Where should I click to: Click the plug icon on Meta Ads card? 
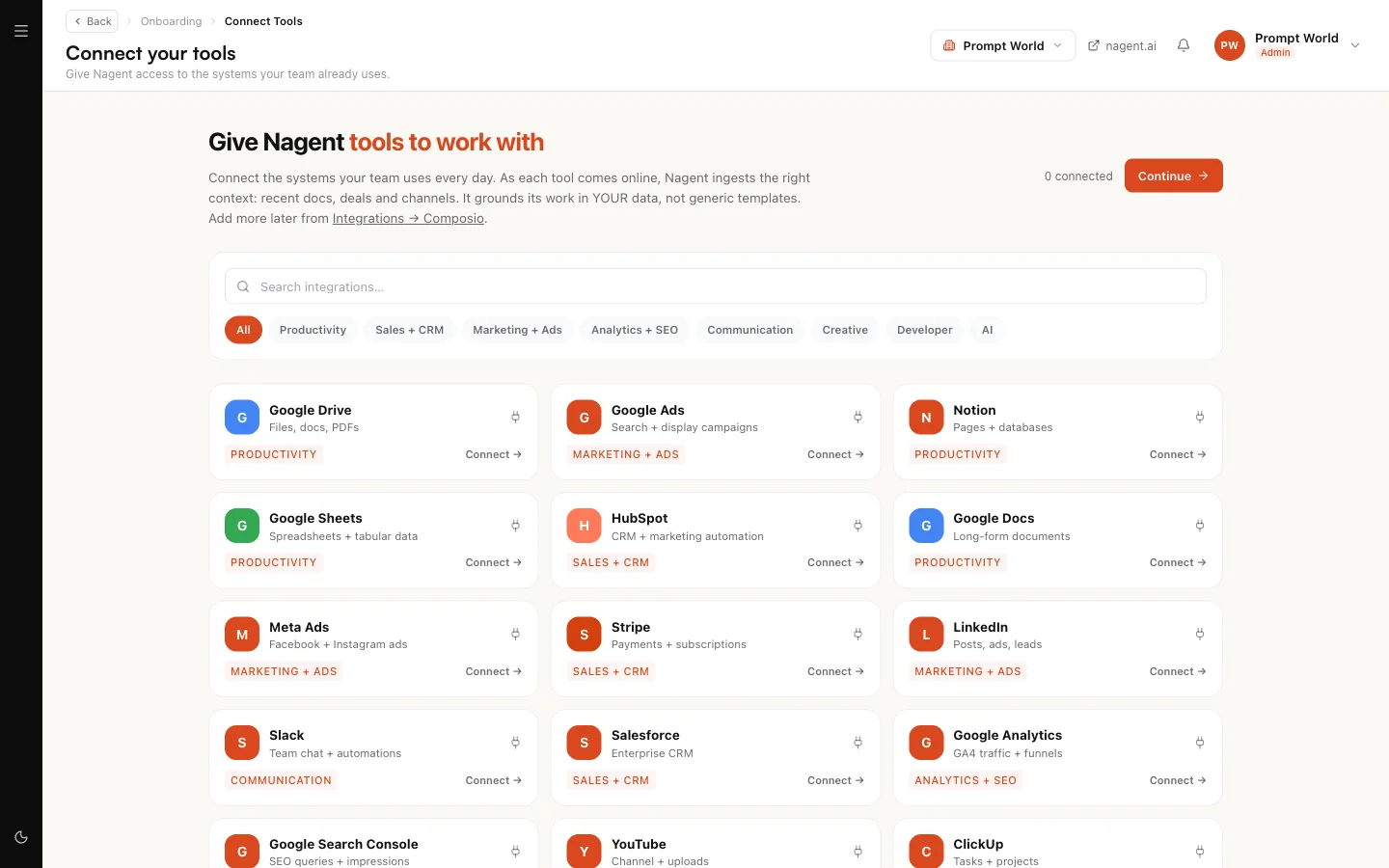pyautogui.click(x=515, y=634)
